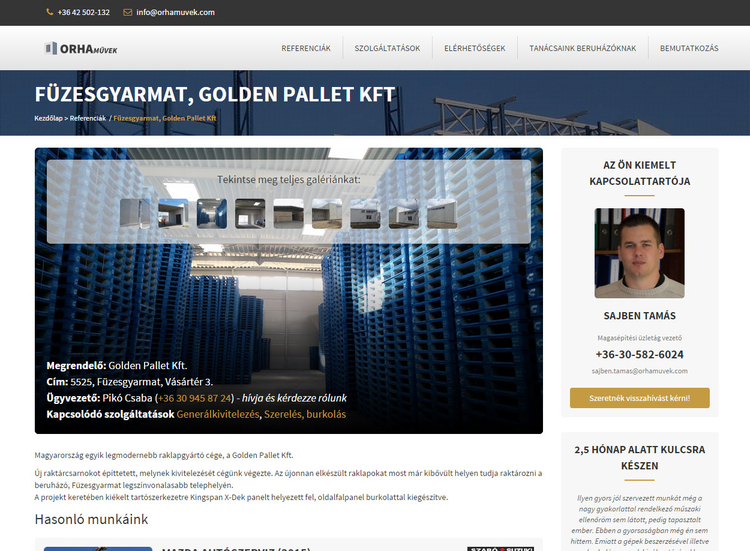Open the third gallery thumbnail with blue pallets

tap(211, 213)
